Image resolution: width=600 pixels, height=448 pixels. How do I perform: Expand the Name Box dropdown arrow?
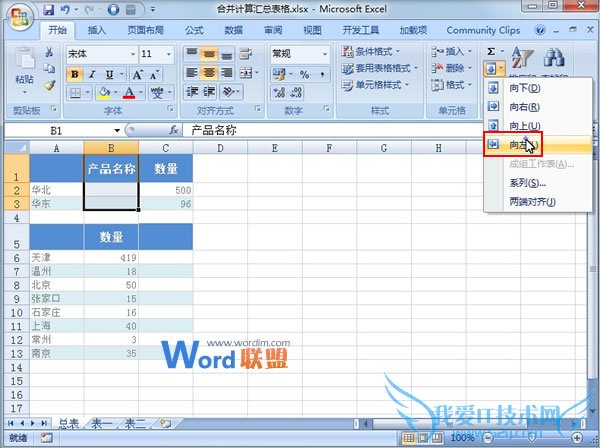pyautogui.click(x=117, y=131)
